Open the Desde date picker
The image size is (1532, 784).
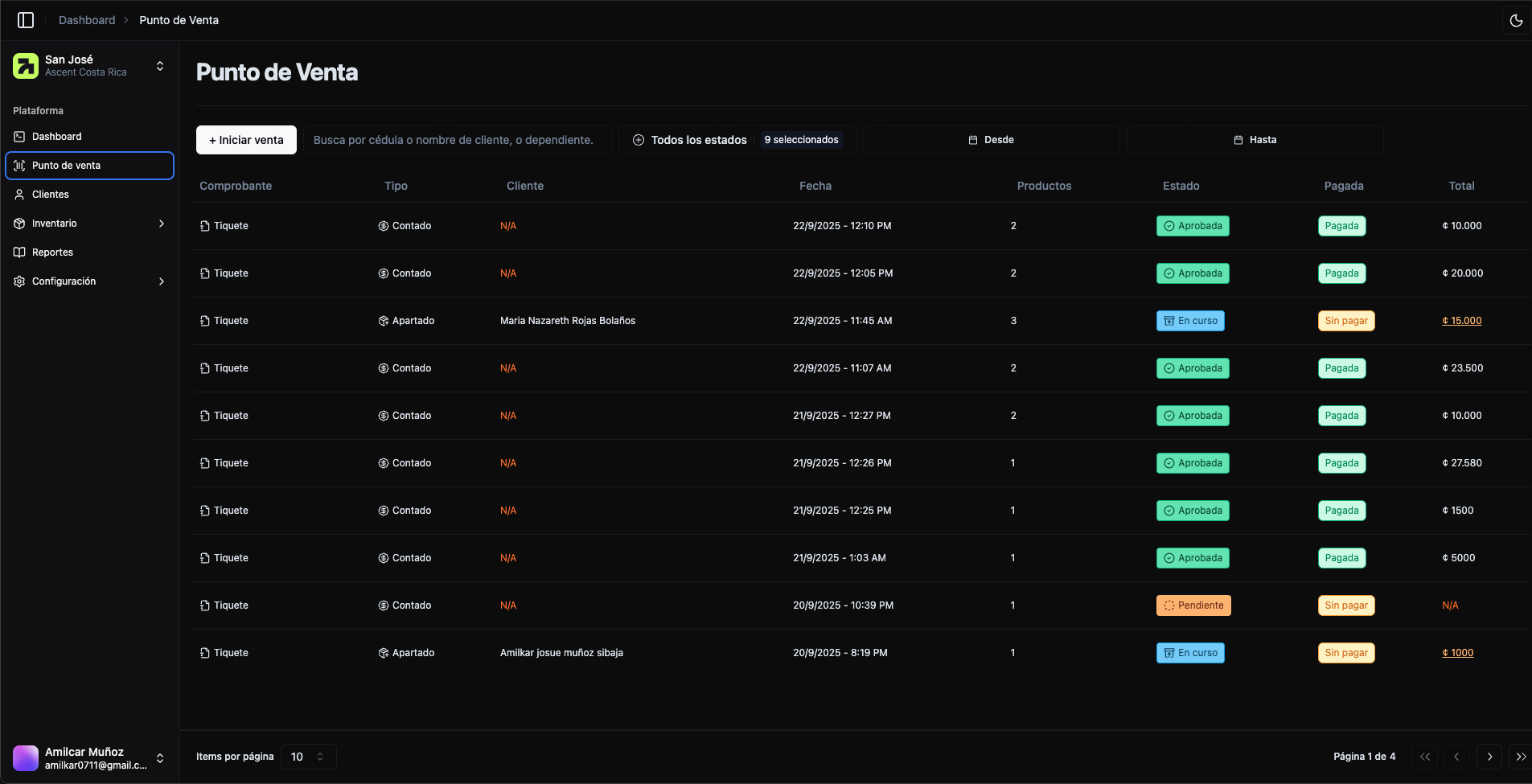click(991, 140)
